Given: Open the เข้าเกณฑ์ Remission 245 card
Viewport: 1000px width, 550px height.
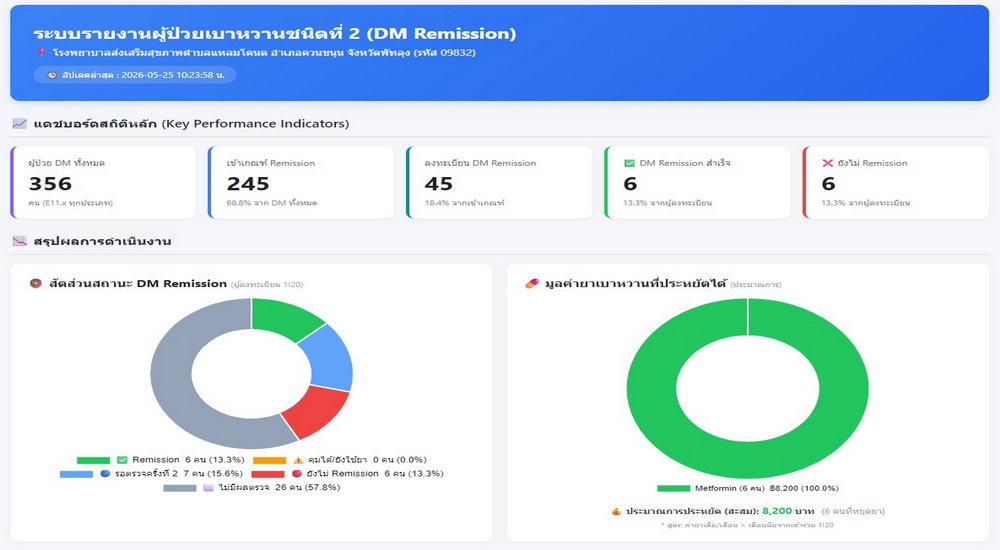Looking at the screenshot, I should point(301,182).
